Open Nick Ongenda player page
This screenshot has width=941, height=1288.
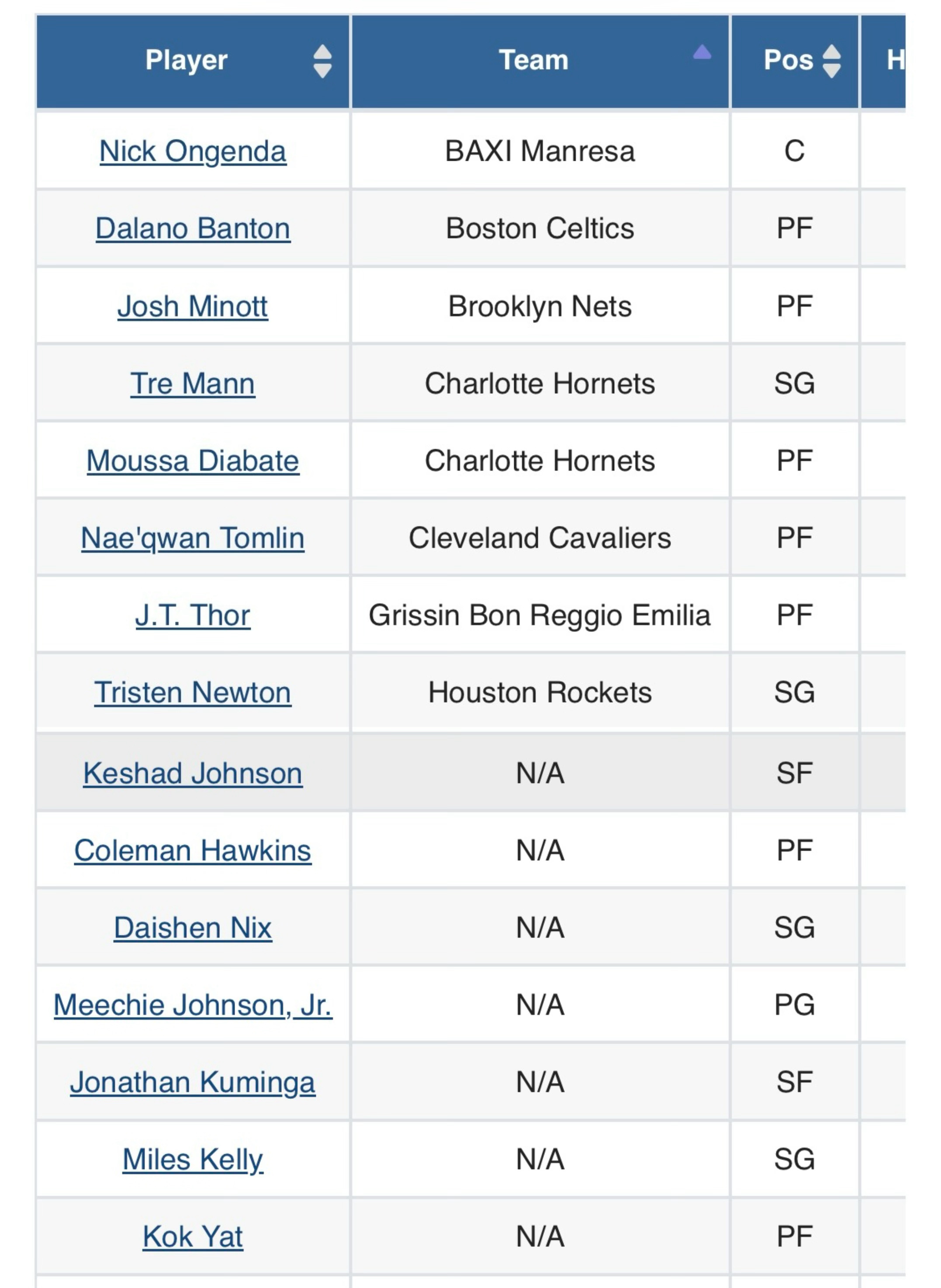193,152
